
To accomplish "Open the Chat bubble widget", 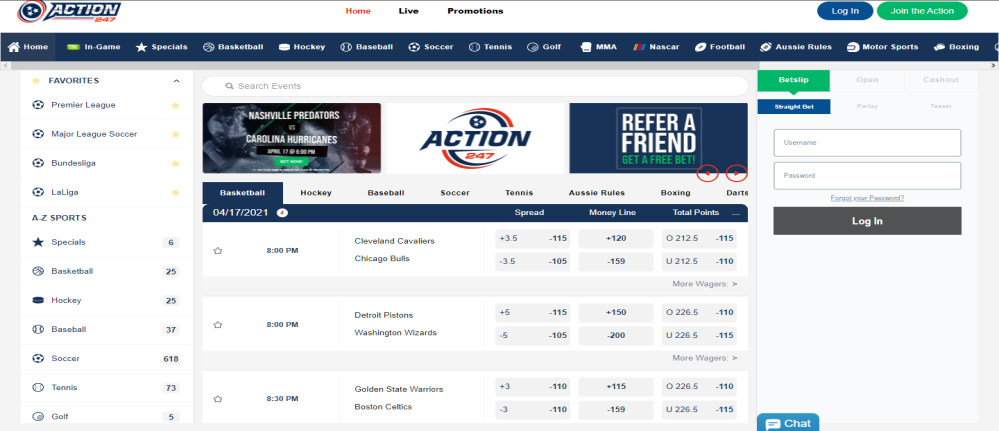I will tap(787, 423).
